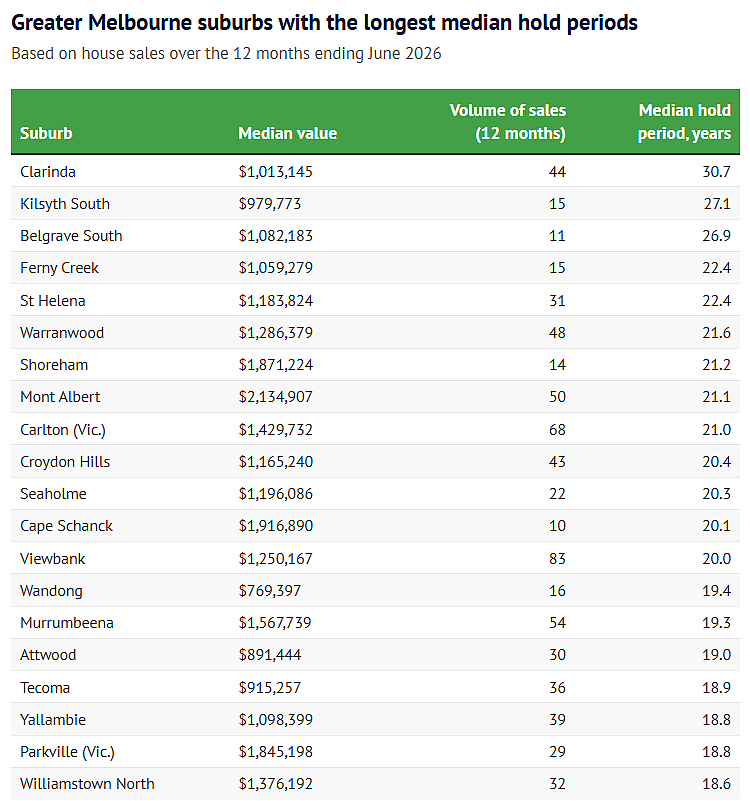Click the Suburb column header
The height and width of the screenshot is (801, 750).
click(46, 133)
